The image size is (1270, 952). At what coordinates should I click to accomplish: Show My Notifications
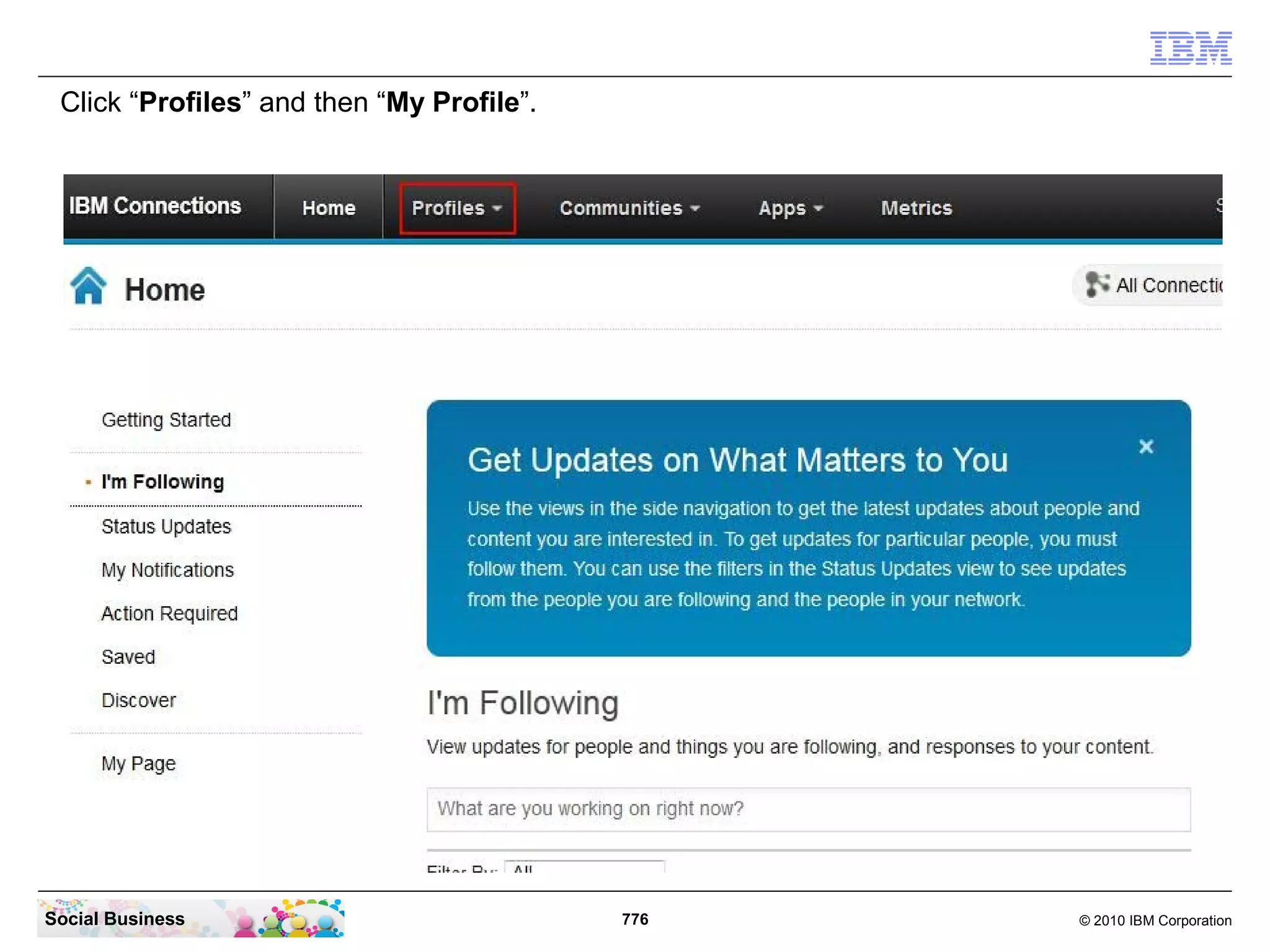point(167,570)
